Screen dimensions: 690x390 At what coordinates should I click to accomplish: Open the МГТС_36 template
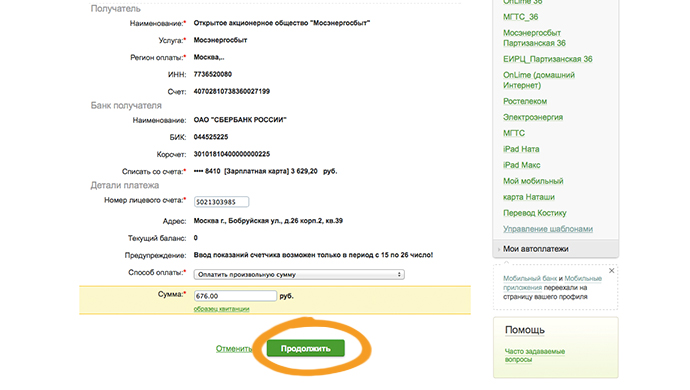tap(520, 17)
